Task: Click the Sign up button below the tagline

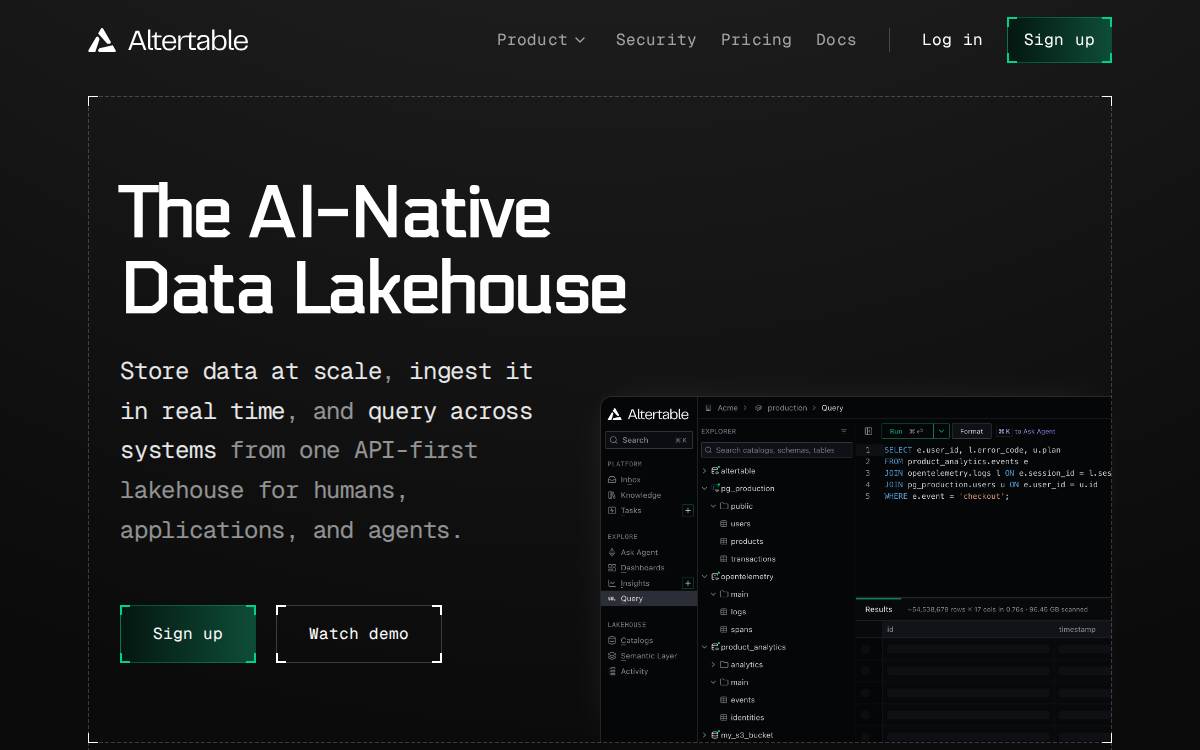Action: 188,634
